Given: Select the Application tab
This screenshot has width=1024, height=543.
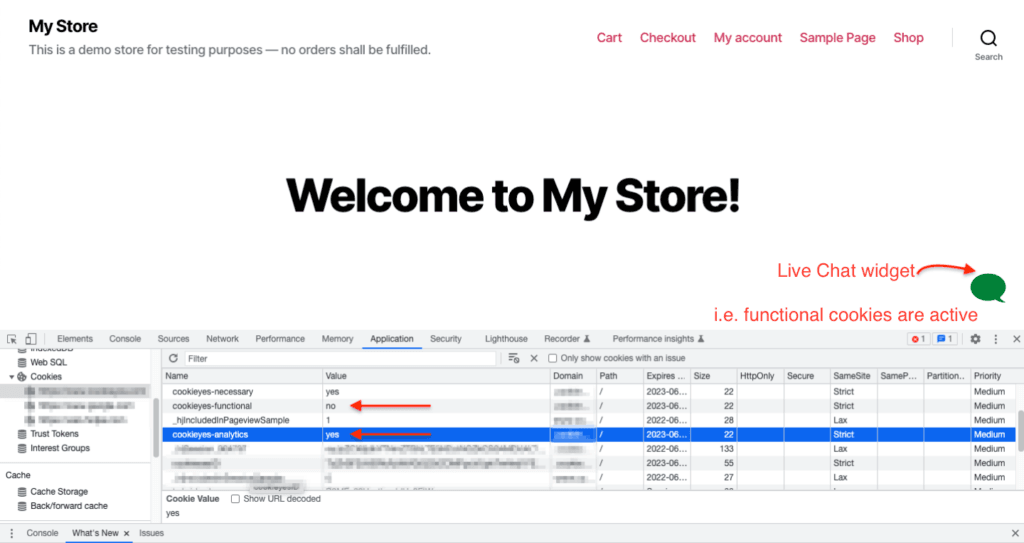Looking at the screenshot, I should 392,339.
